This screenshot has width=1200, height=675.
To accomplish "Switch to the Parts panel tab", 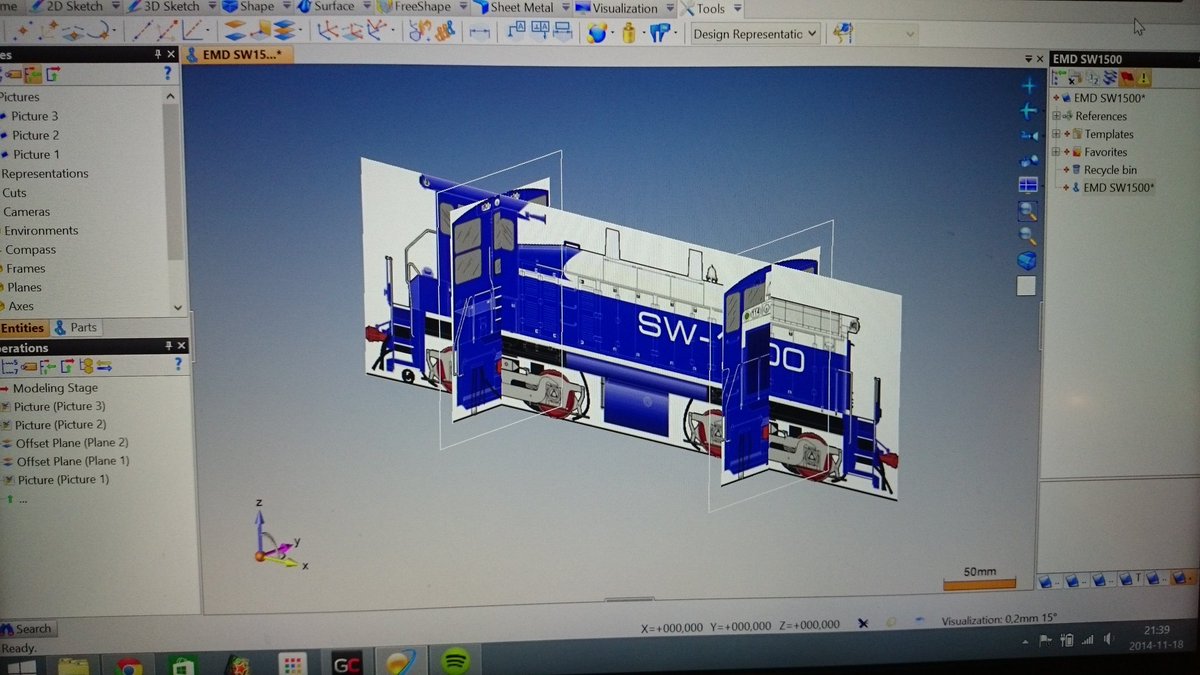I will 76,327.
